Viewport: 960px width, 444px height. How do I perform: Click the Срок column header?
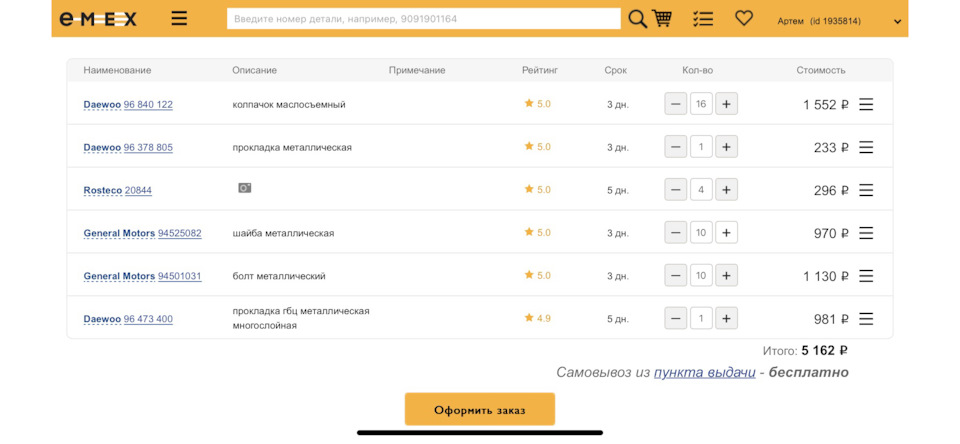[x=615, y=70]
